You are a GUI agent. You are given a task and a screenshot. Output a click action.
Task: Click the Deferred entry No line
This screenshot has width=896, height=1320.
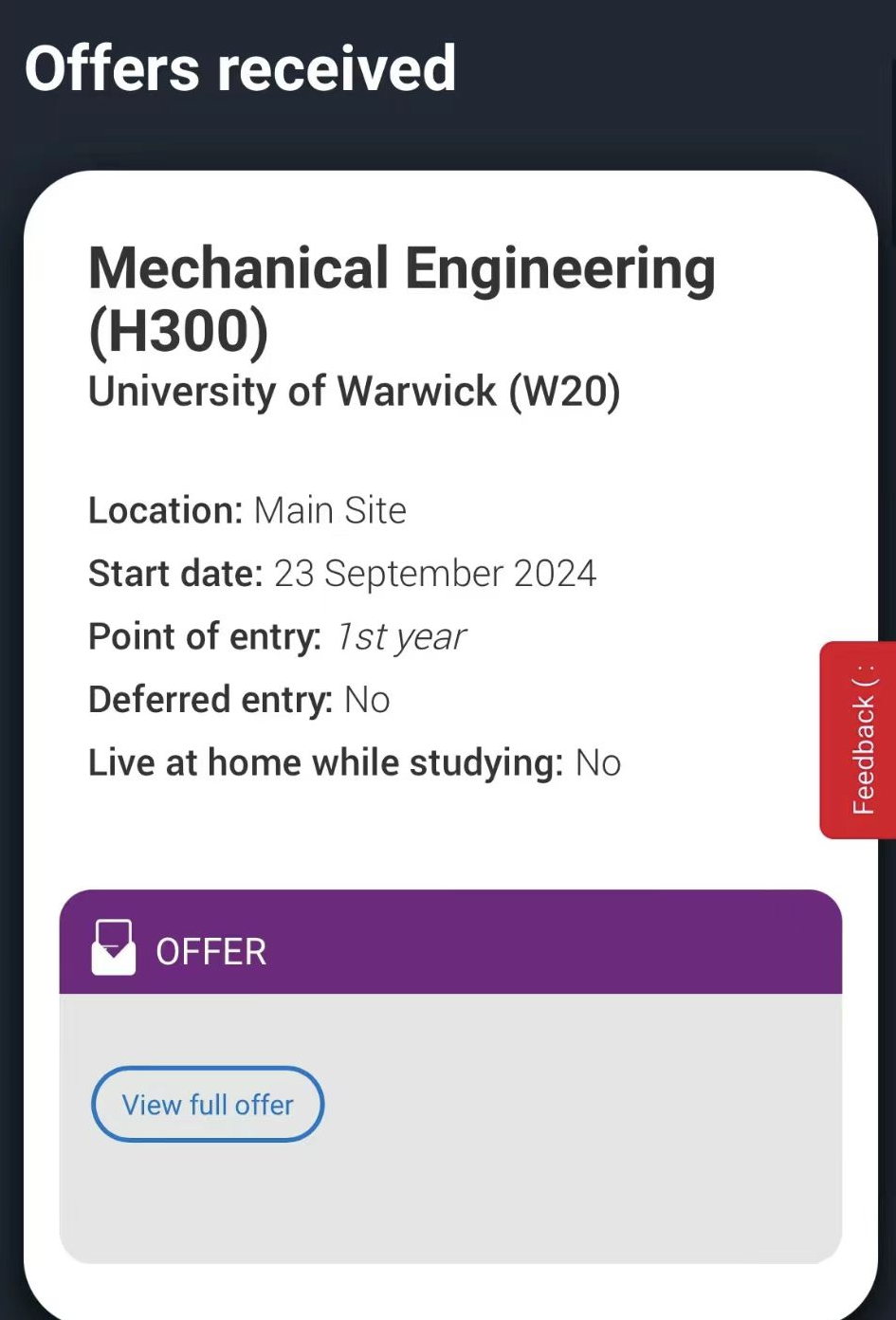point(239,700)
